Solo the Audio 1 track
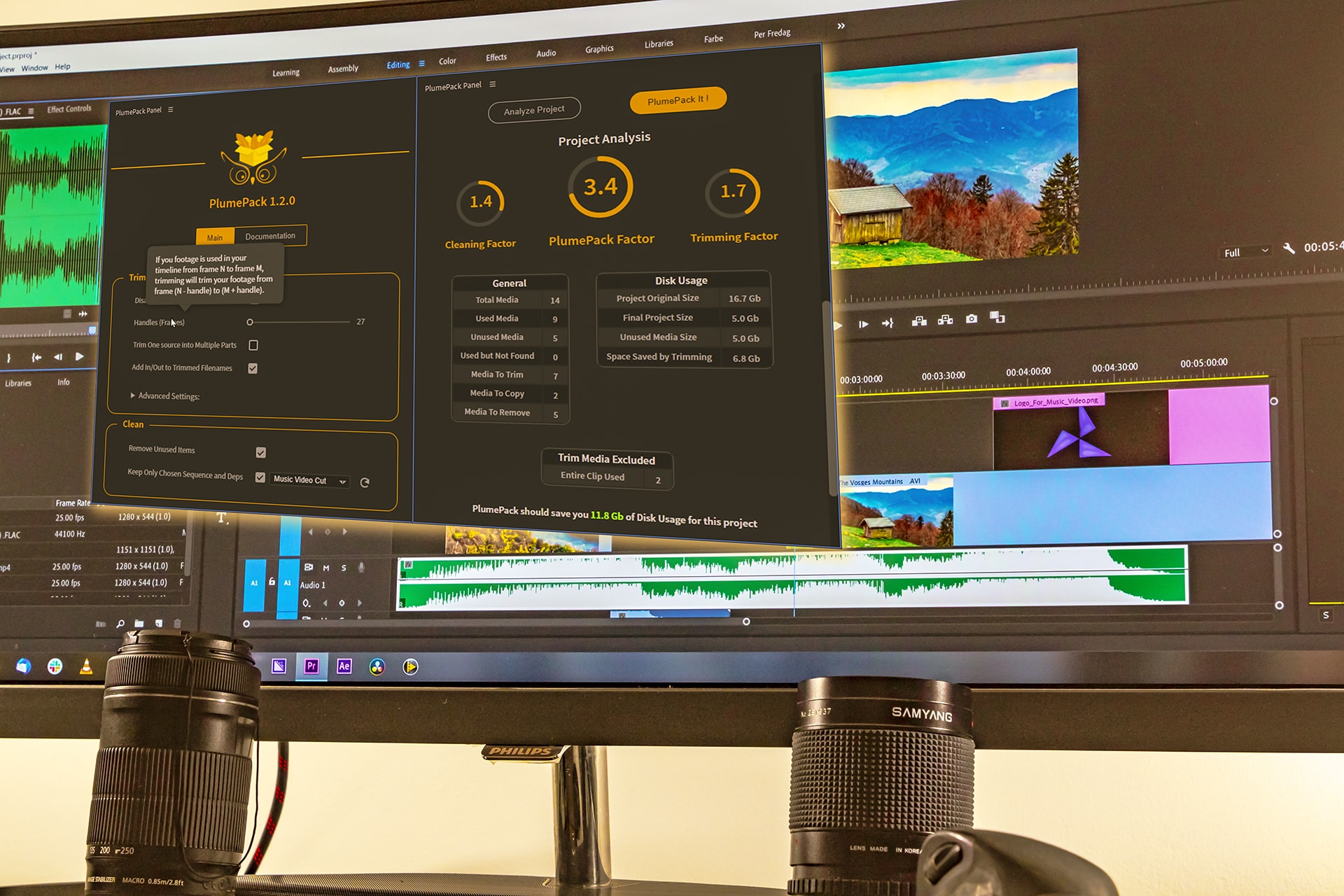This screenshot has width=1344, height=896. click(344, 568)
